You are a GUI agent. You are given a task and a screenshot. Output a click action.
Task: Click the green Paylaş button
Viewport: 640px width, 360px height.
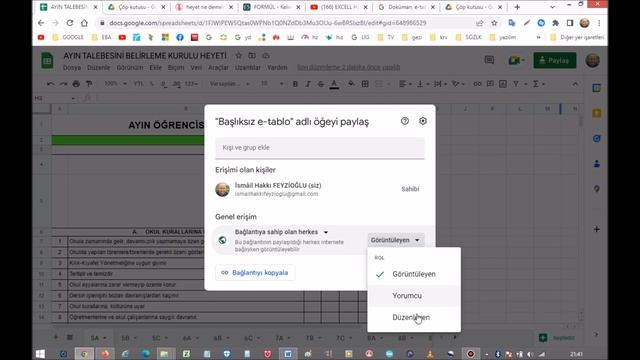pyautogui.click(x=555, y=60)
